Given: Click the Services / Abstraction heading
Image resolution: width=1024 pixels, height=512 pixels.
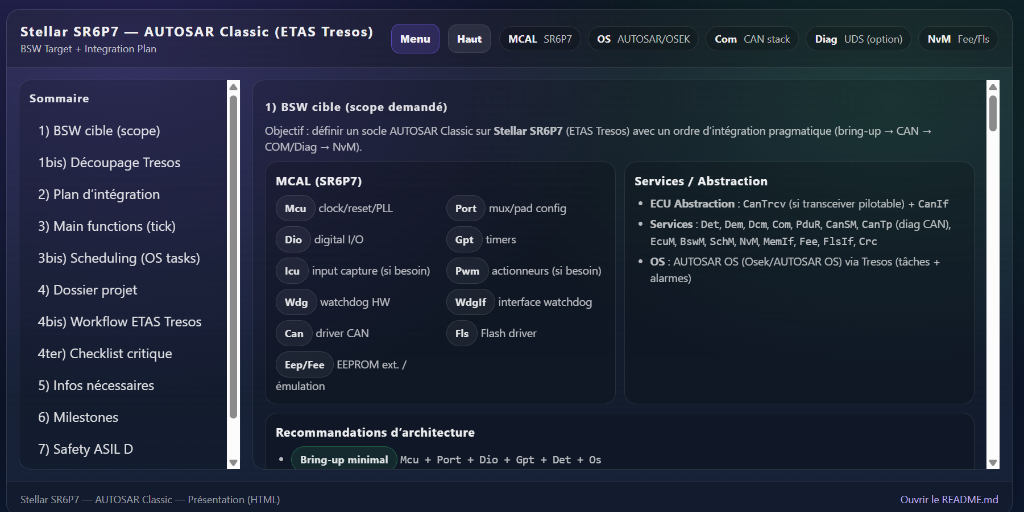Looking at the screenshot, I should (x=701, y=182).
